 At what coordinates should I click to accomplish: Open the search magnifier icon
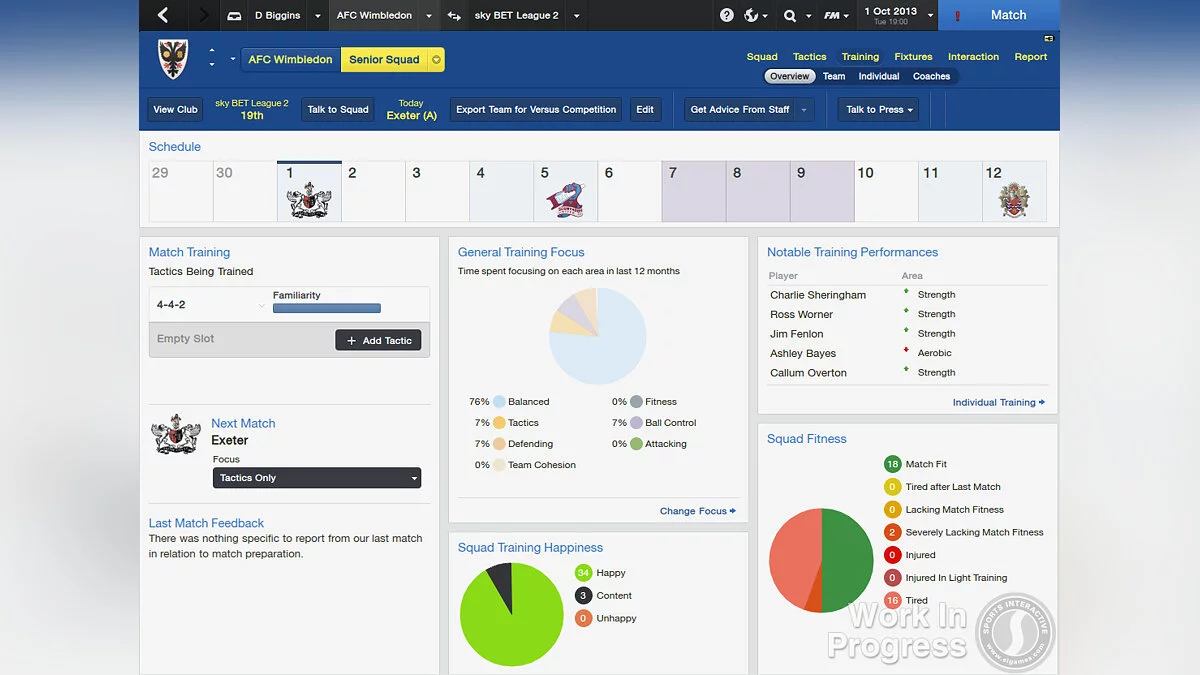point(790,15)
